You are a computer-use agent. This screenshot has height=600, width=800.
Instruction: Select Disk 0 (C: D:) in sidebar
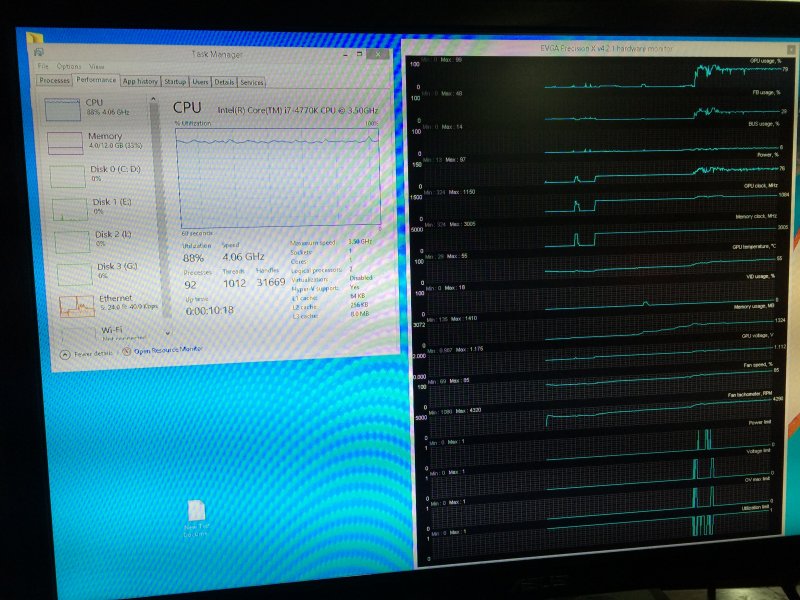(97, 176)
